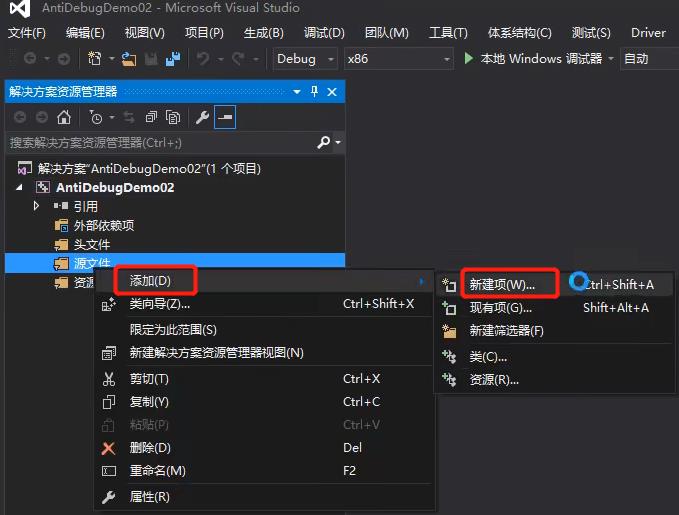Screen dimensions: 679x515
Task: Choose 属性(R) from context menu
Action: click(264, 497)
